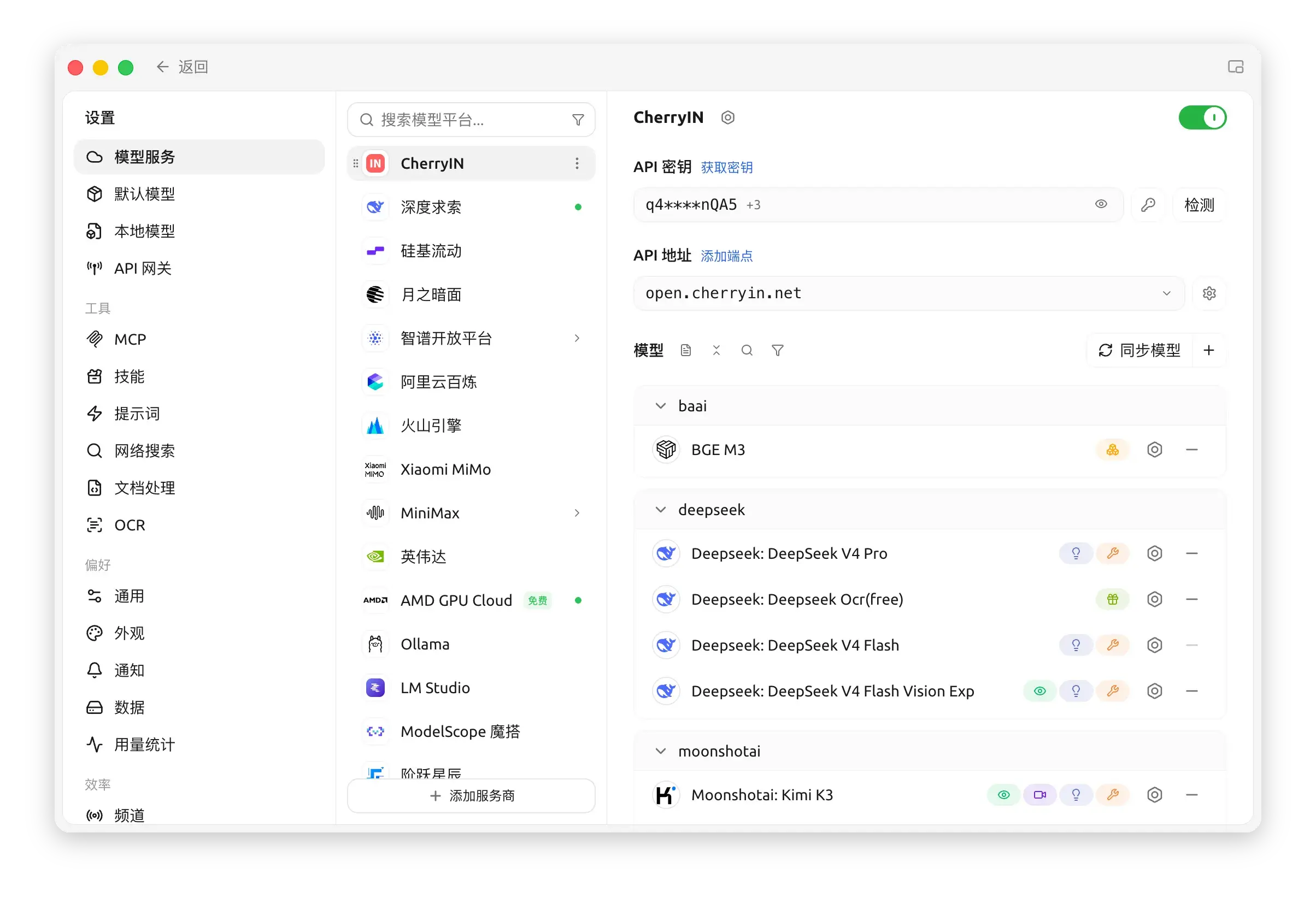1316x898 pixels.
Task: Search models with magnifier icon
Action: coord(747,351)
